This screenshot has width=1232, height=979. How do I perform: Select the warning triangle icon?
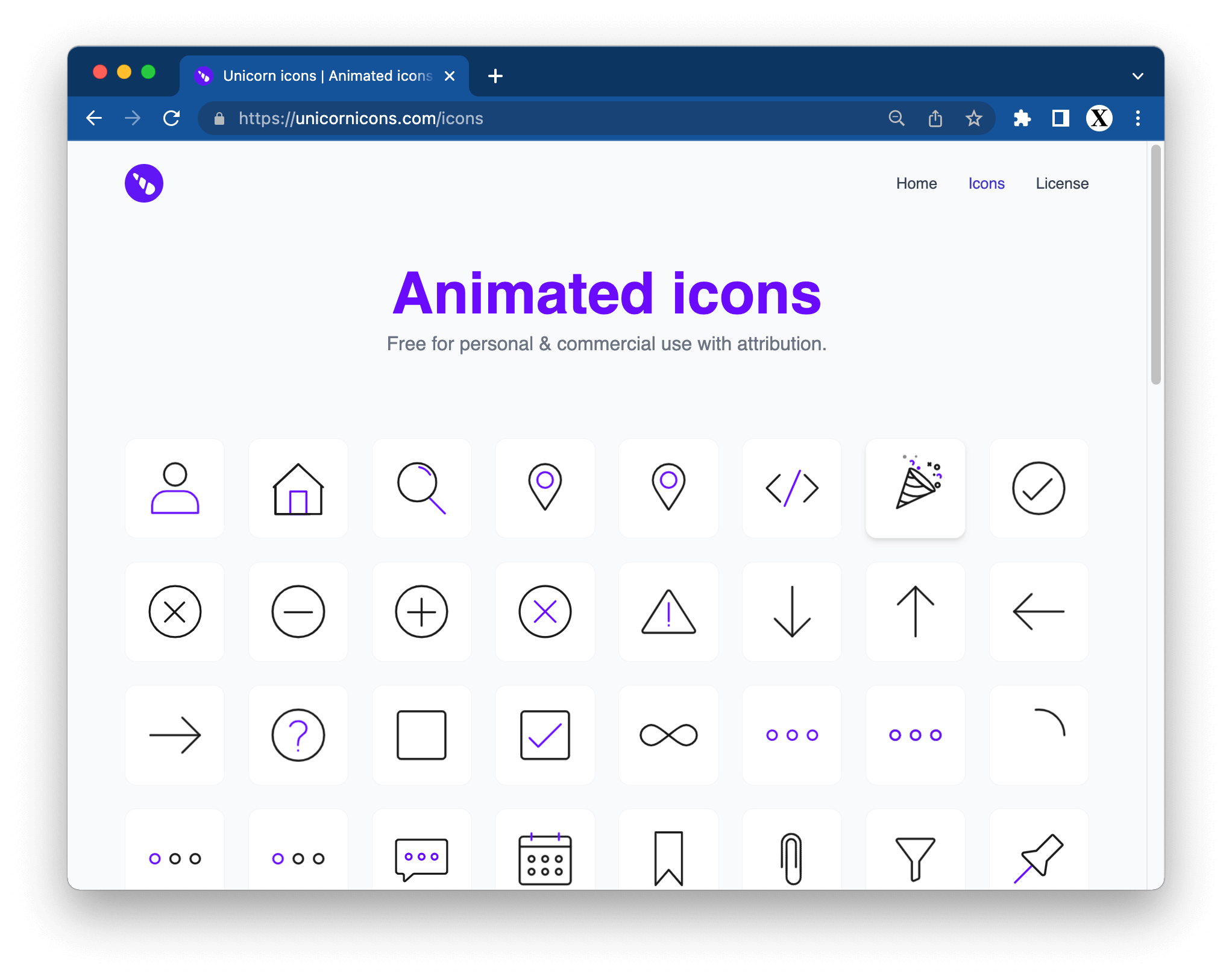pyautogui.click(x=668, y=612)
